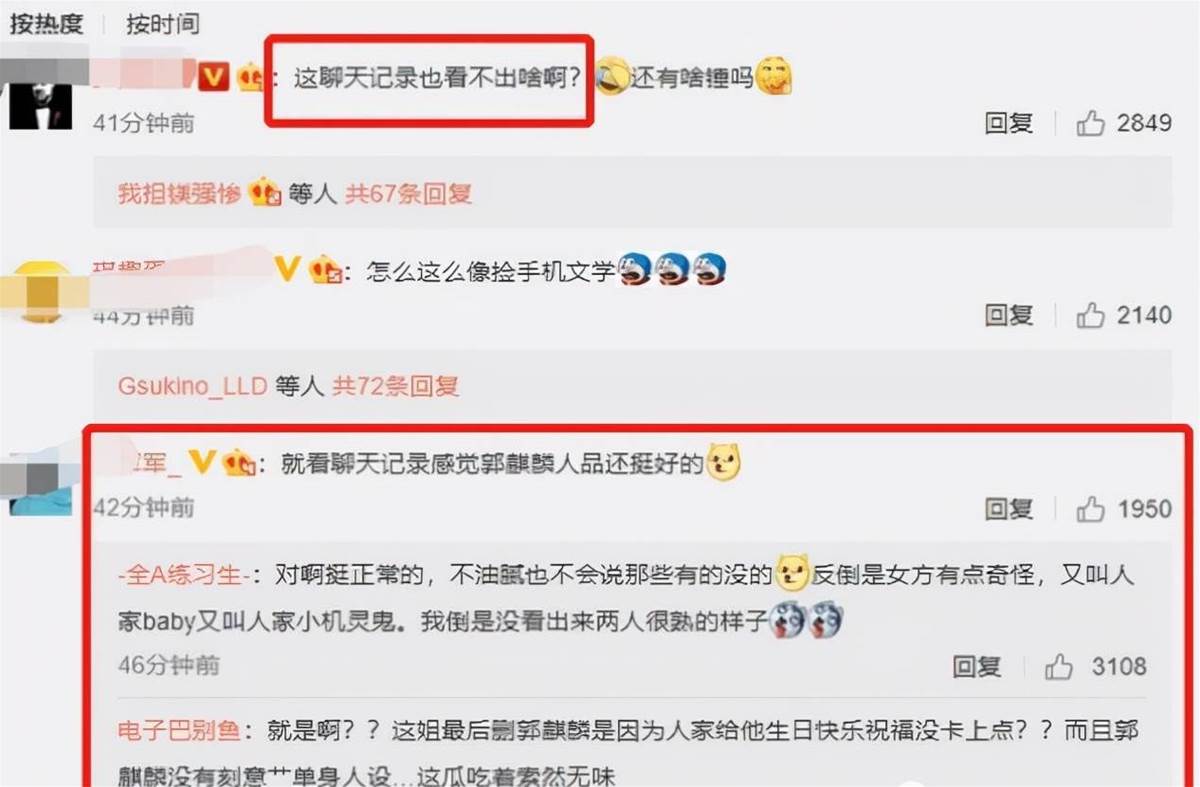Expand the 共67条回复 thread
This screenshot has height=787, width=1200.
[408, 194]
